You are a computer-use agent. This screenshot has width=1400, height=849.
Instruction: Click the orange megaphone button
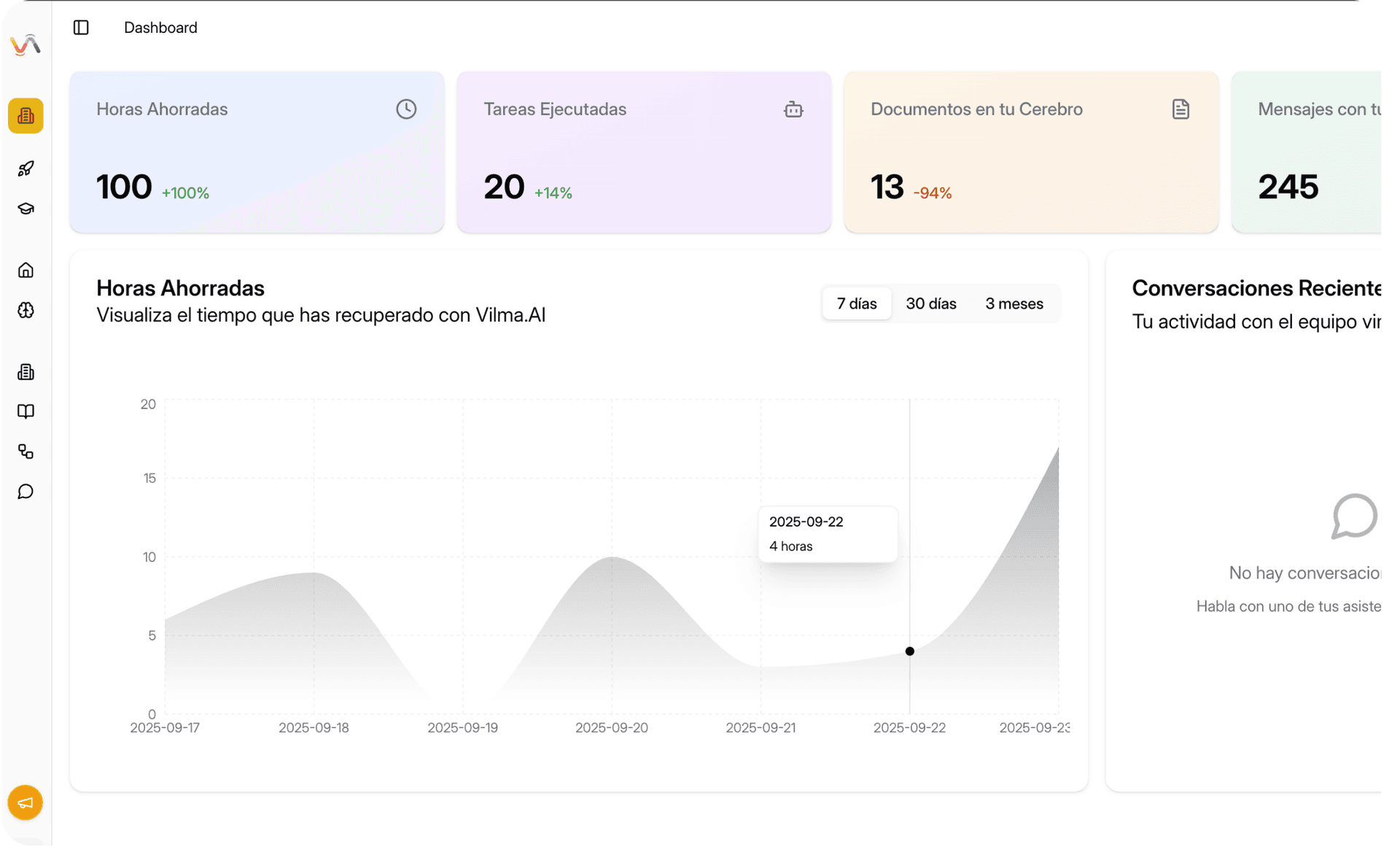click(x=26, y=802)
